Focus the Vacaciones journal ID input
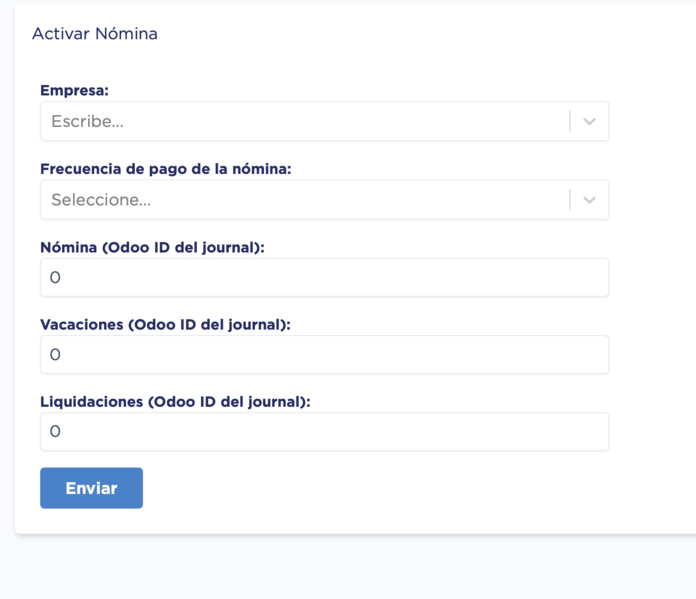 (324, 354)
